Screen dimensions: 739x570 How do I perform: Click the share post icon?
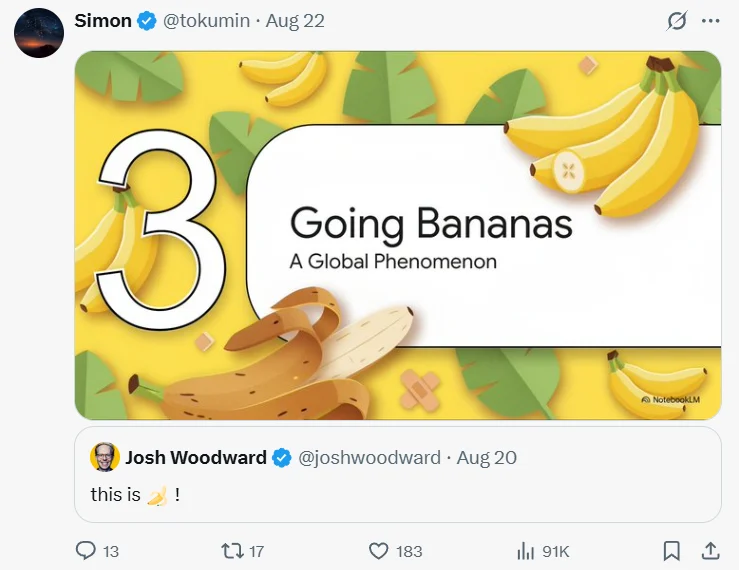pos(710,551)
